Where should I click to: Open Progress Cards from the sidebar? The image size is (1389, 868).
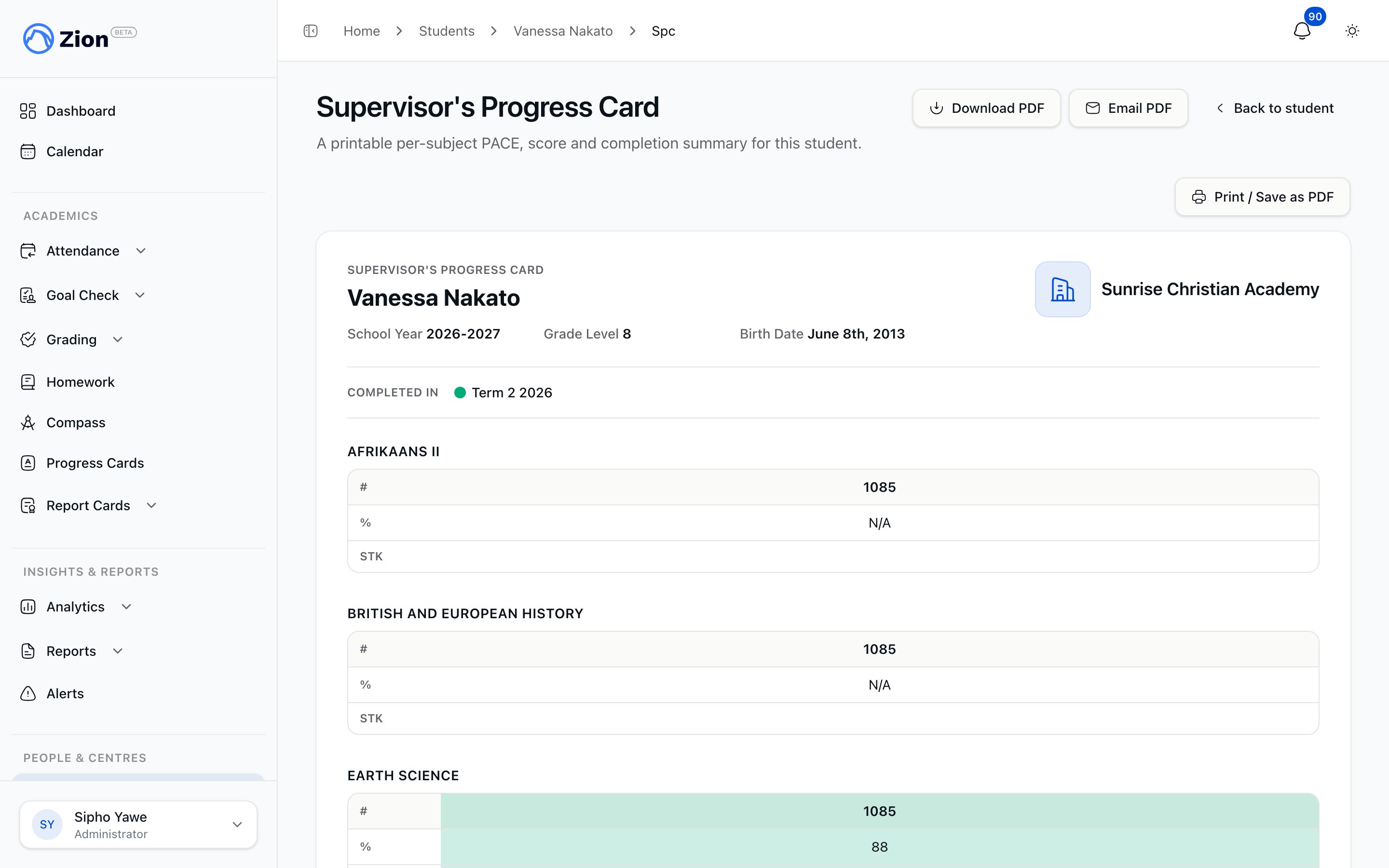click(x=138, y=463)
